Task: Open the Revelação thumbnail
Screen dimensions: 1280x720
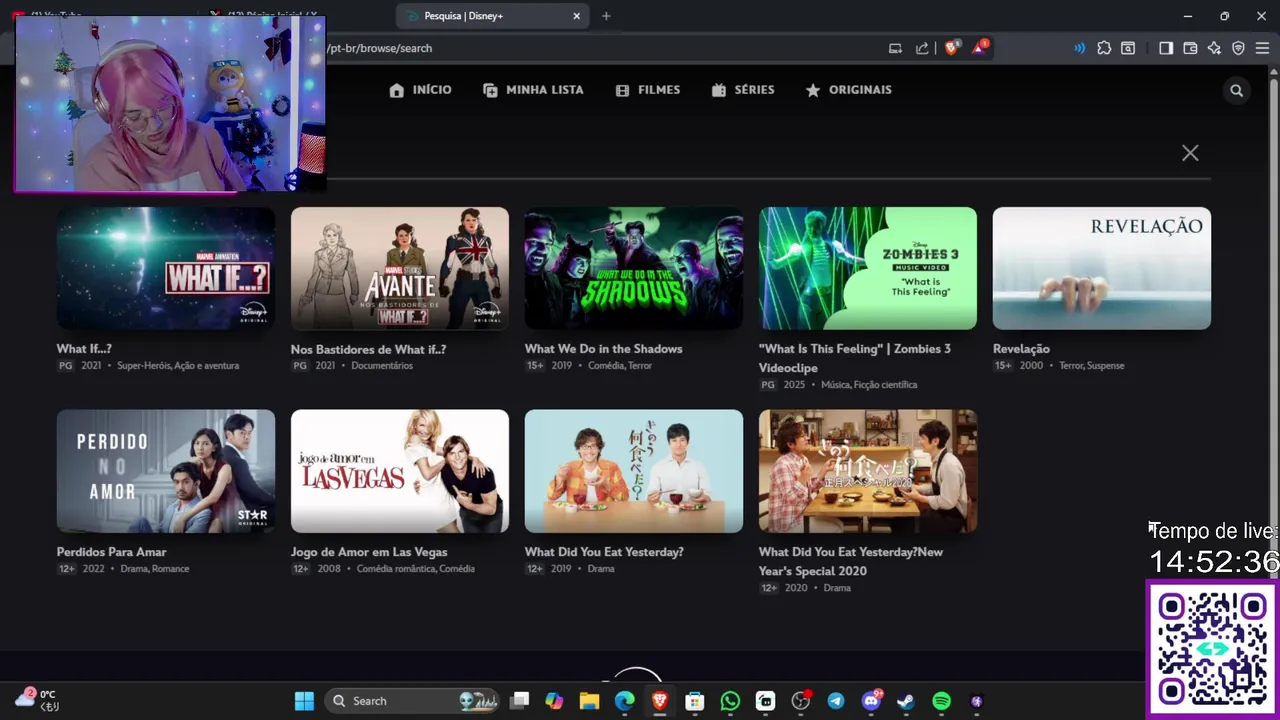Action: [1102, 268]
